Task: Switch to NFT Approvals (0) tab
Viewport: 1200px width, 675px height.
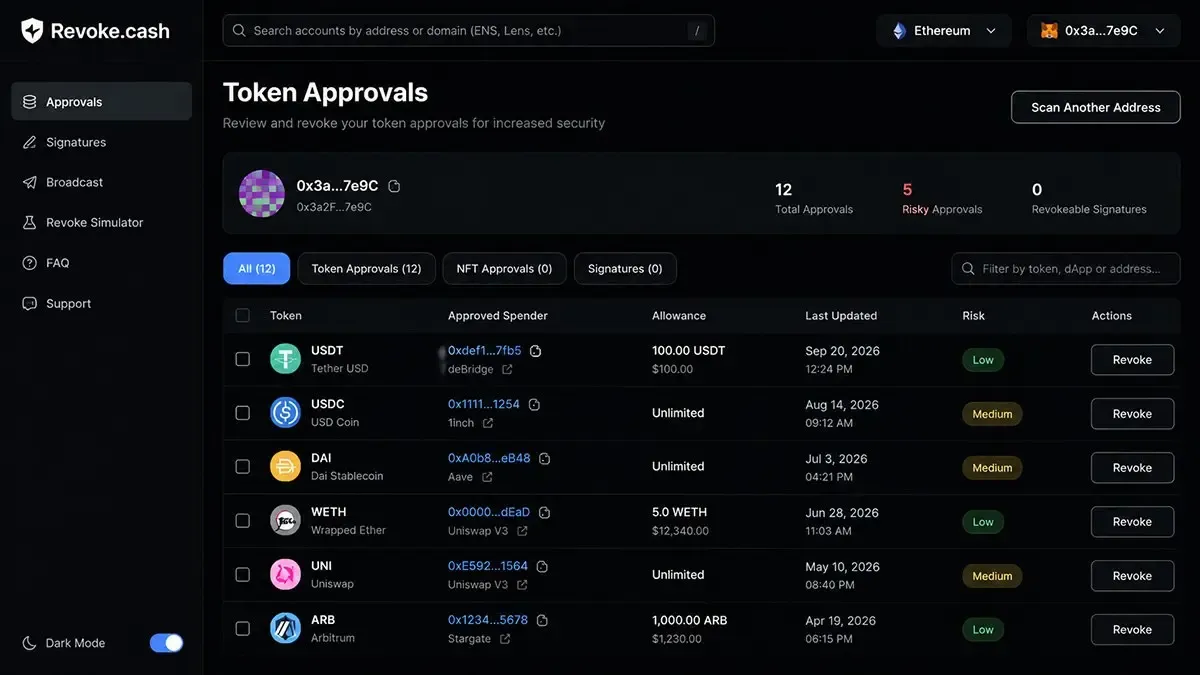Action: (x=504, y=269)
